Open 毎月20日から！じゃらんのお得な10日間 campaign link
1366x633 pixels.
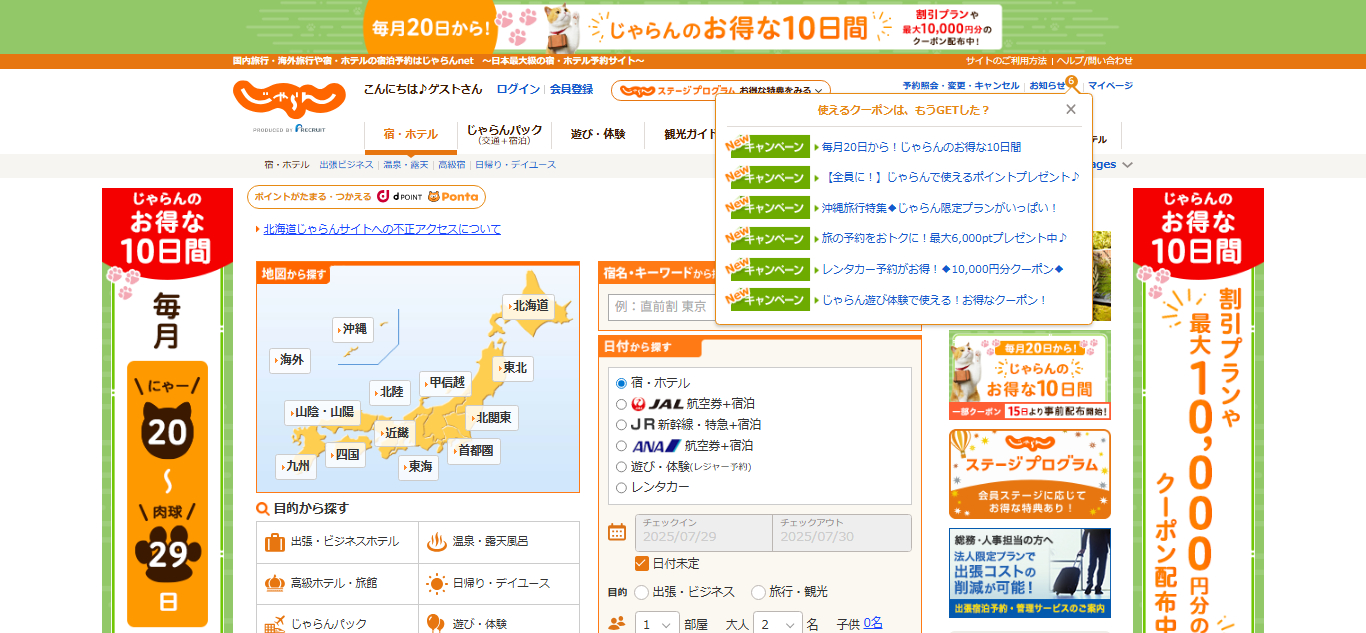922,147
